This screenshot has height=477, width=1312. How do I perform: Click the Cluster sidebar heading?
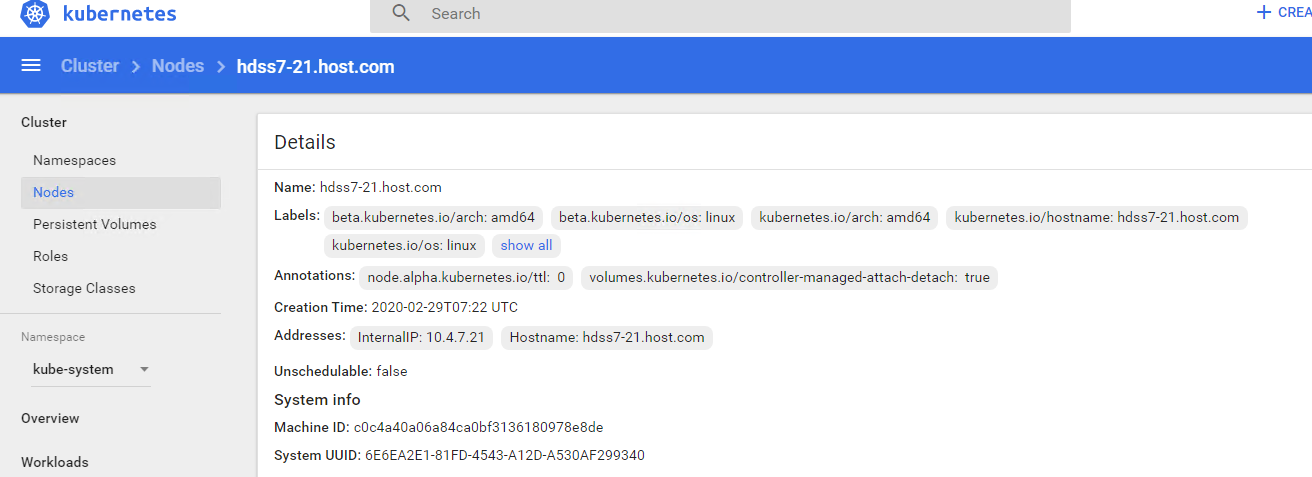[44, 122]
